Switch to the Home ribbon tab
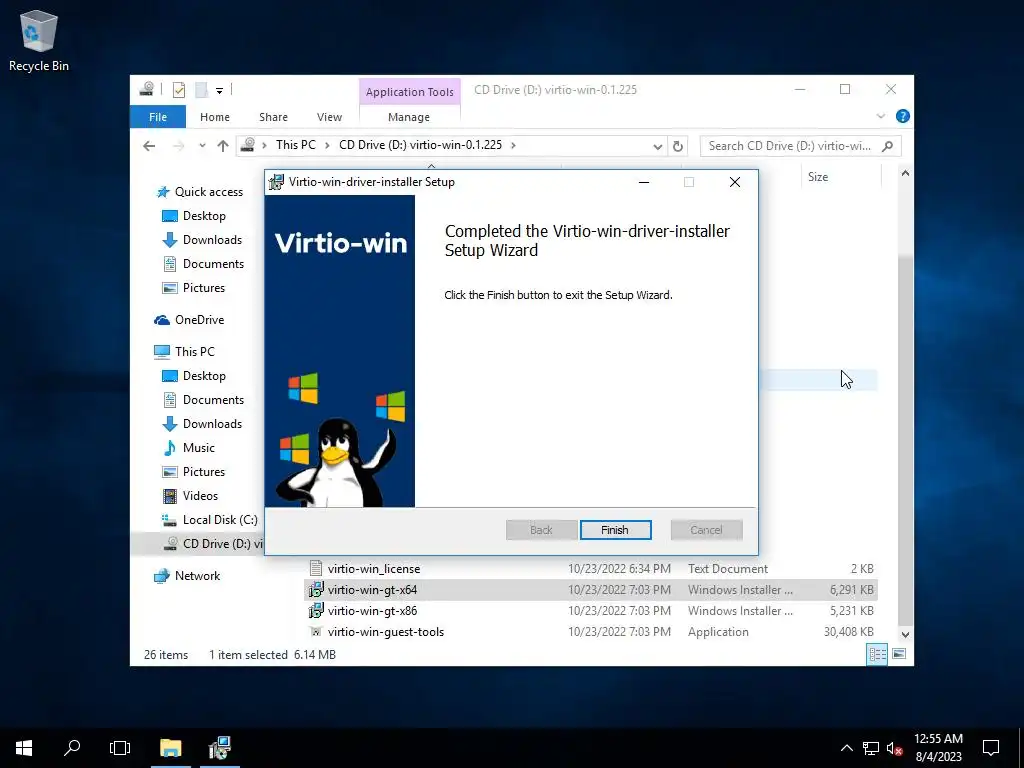This screenshot has height=768, width=1024. tap(215, 117)
